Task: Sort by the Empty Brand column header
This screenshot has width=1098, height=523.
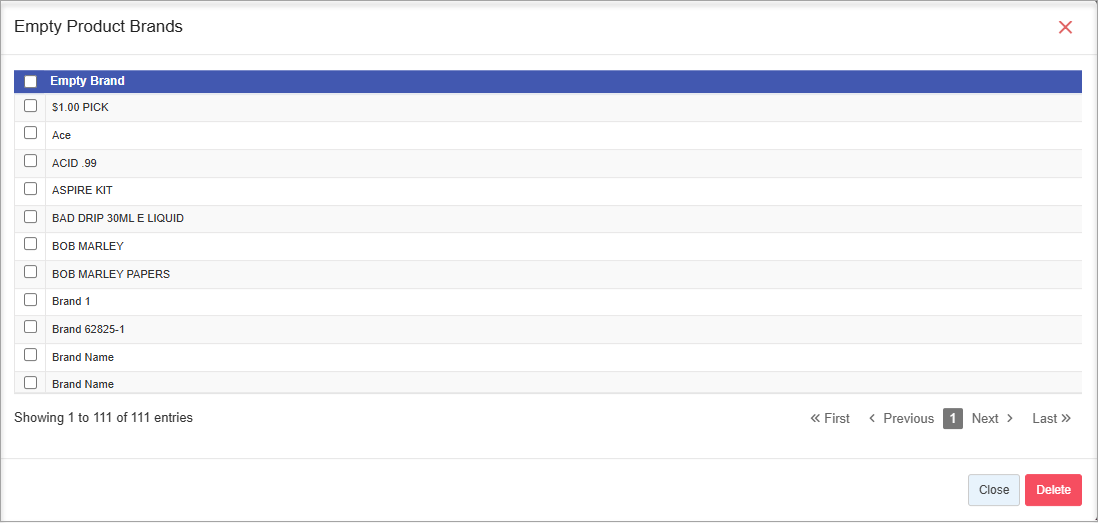Action: pos(87,82)
